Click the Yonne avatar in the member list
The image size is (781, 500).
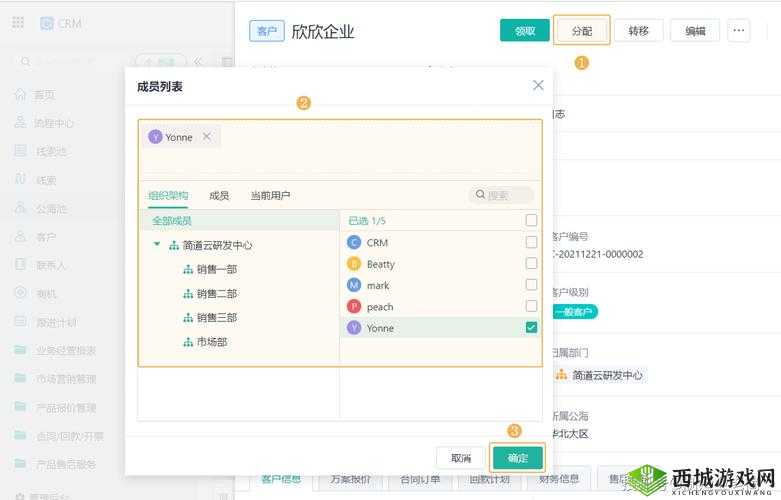pos(354,328)
